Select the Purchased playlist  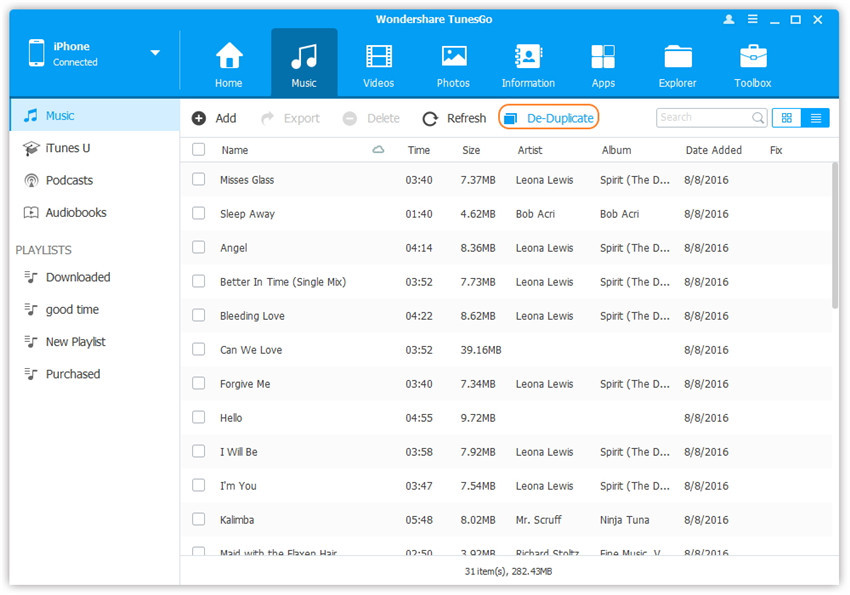click(x=72, y=374)
